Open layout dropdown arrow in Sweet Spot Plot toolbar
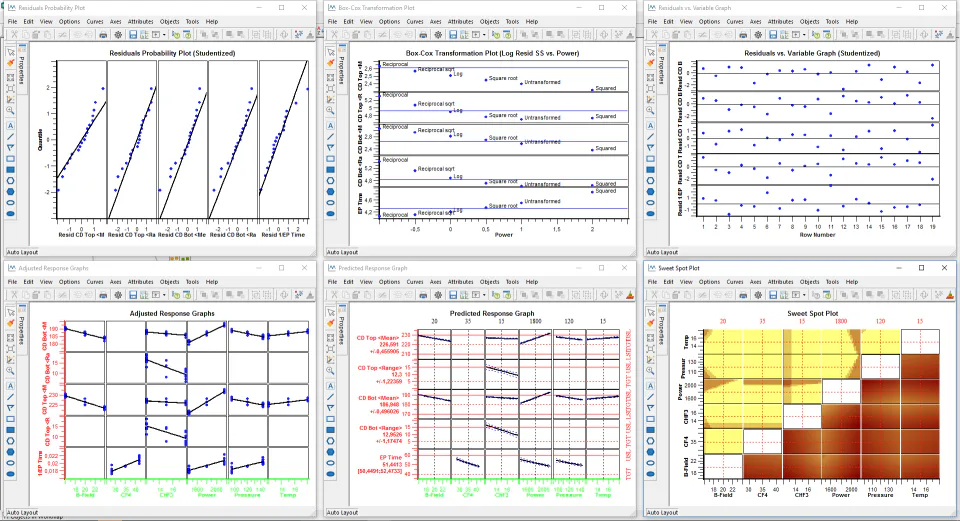The height and width of the screenshot is (521, 960). coord(804,295)
